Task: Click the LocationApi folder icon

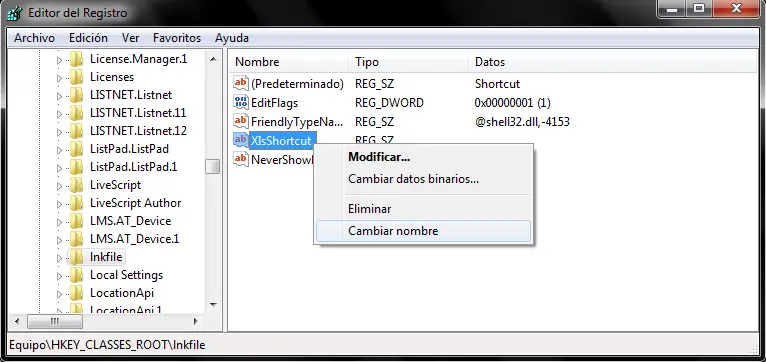Action: pyautogui.click(x=76, y=294)
